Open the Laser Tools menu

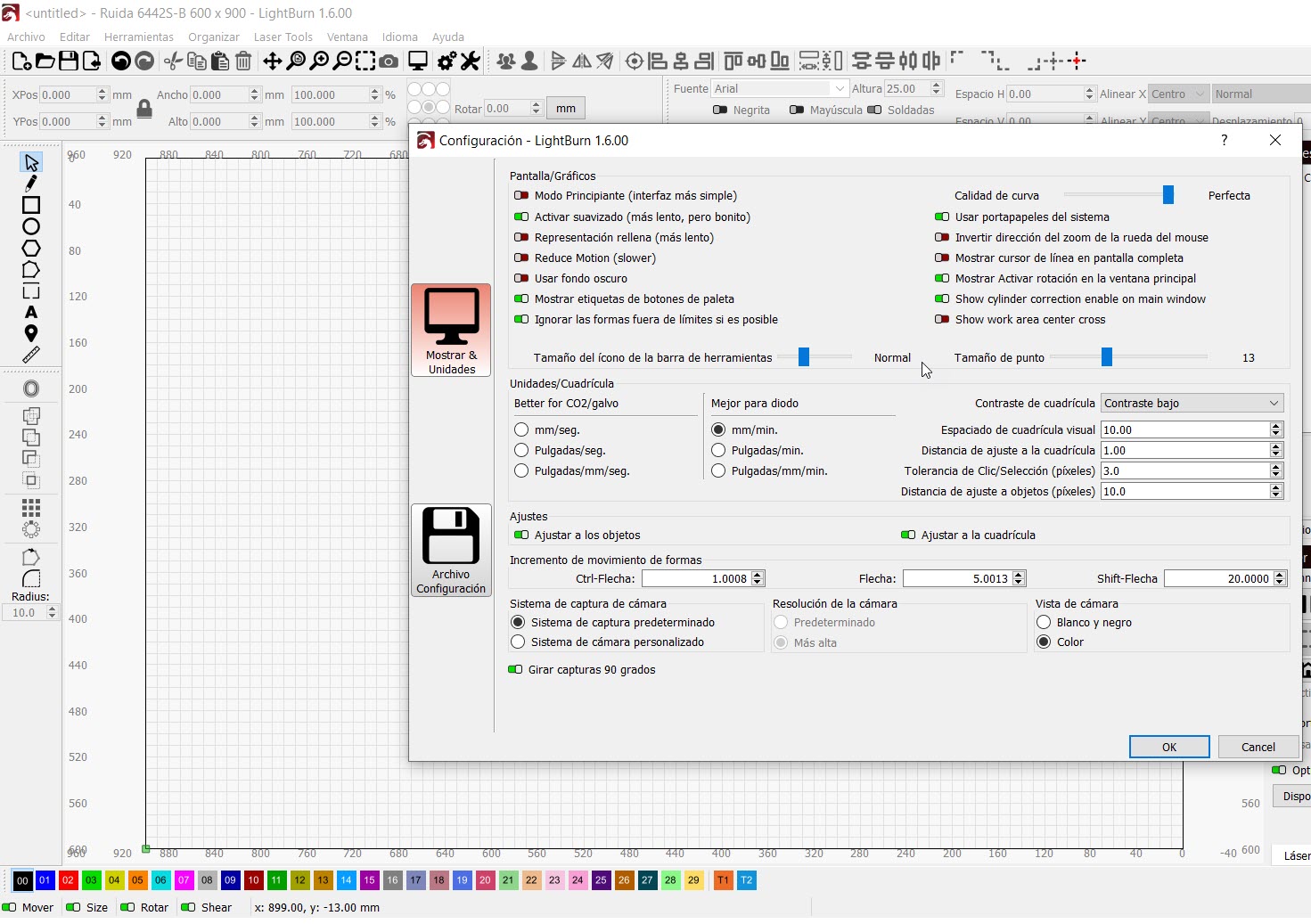283,37
